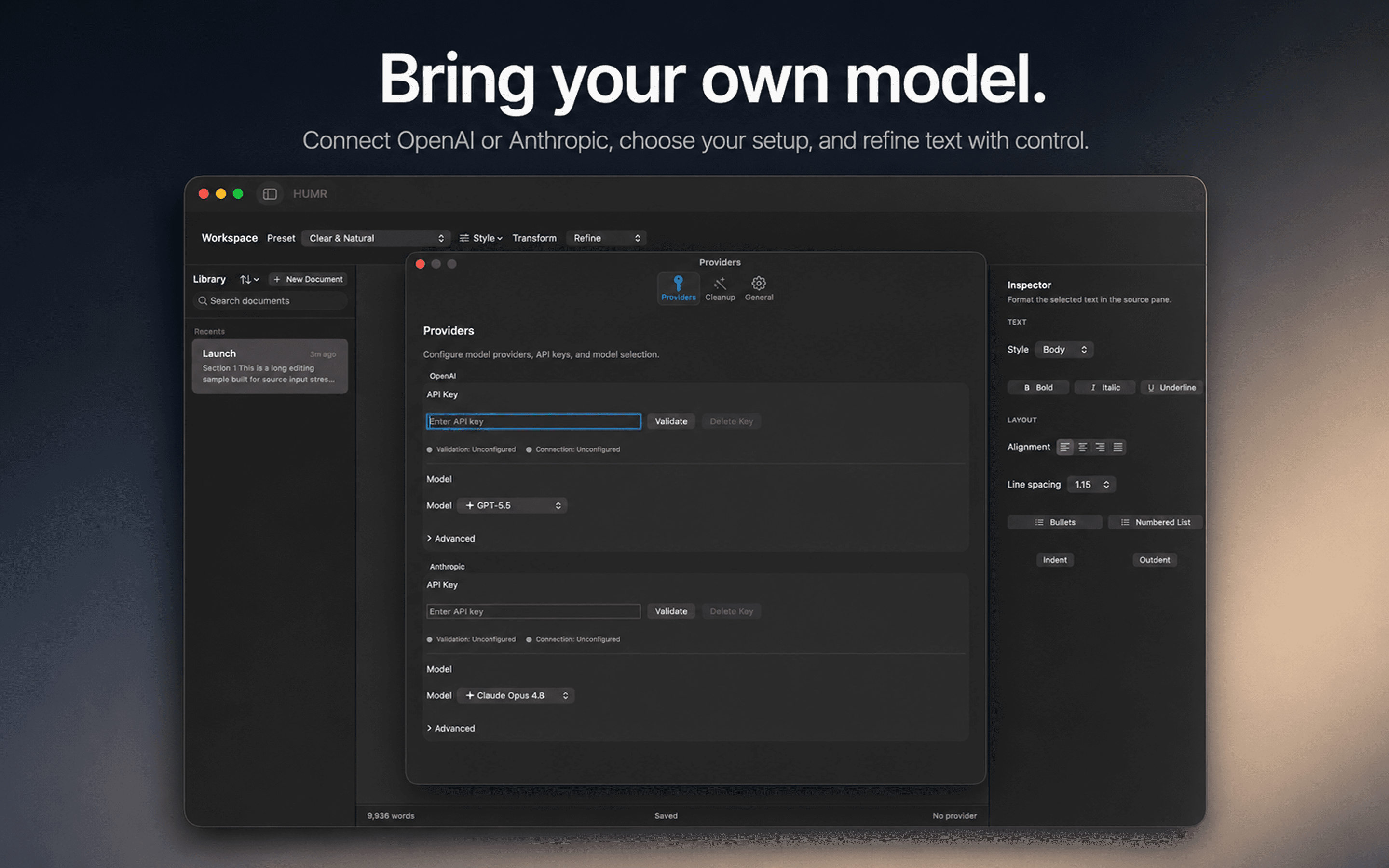Focus the Search documents field

(x=271, y=301)
